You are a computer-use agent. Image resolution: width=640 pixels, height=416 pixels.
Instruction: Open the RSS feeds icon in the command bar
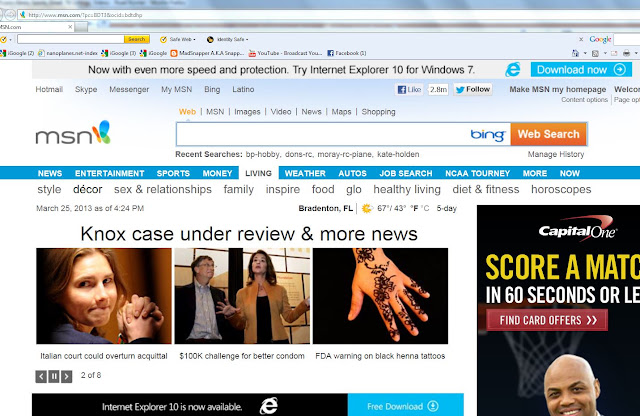coord(596,53)
